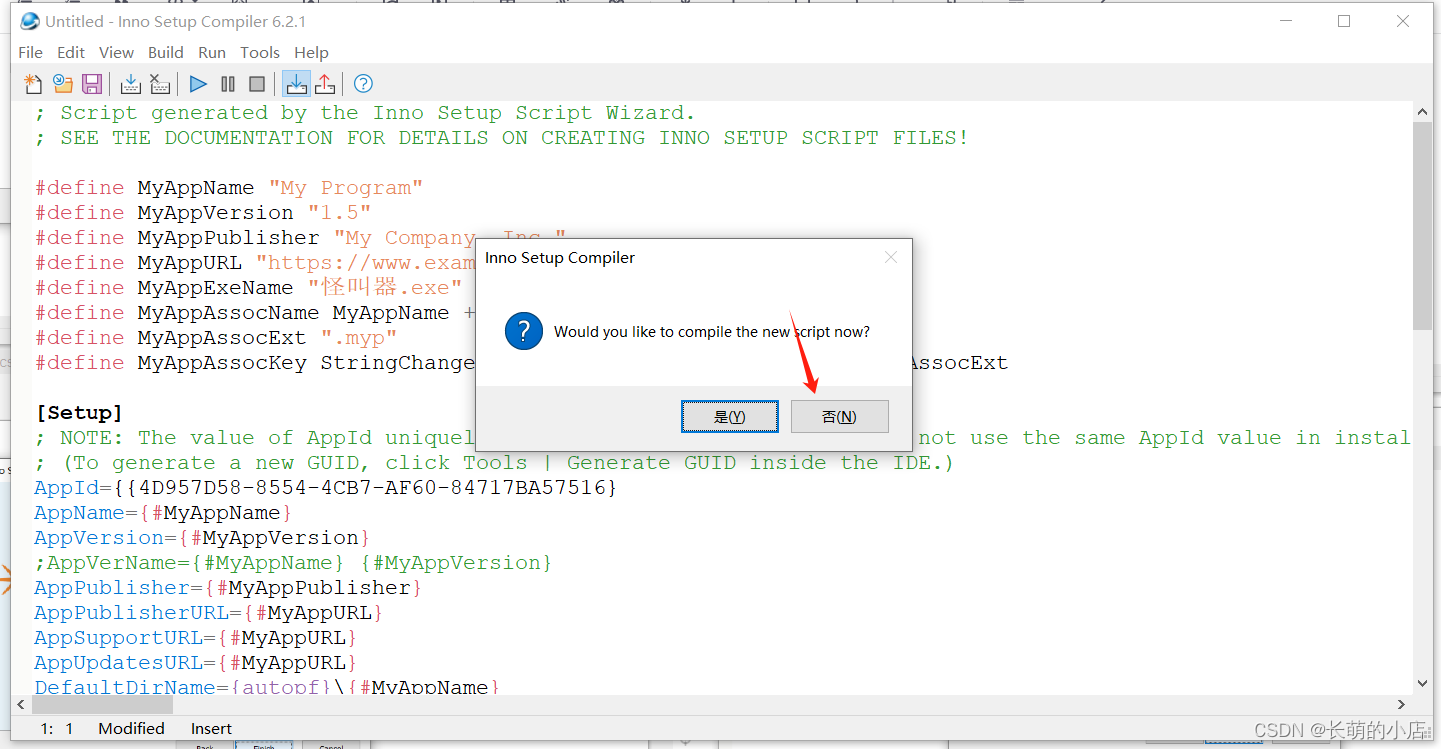Click the ;AppVerName commented line
The height and width of the screenshot is (749, 1441).
coord(293,563)
